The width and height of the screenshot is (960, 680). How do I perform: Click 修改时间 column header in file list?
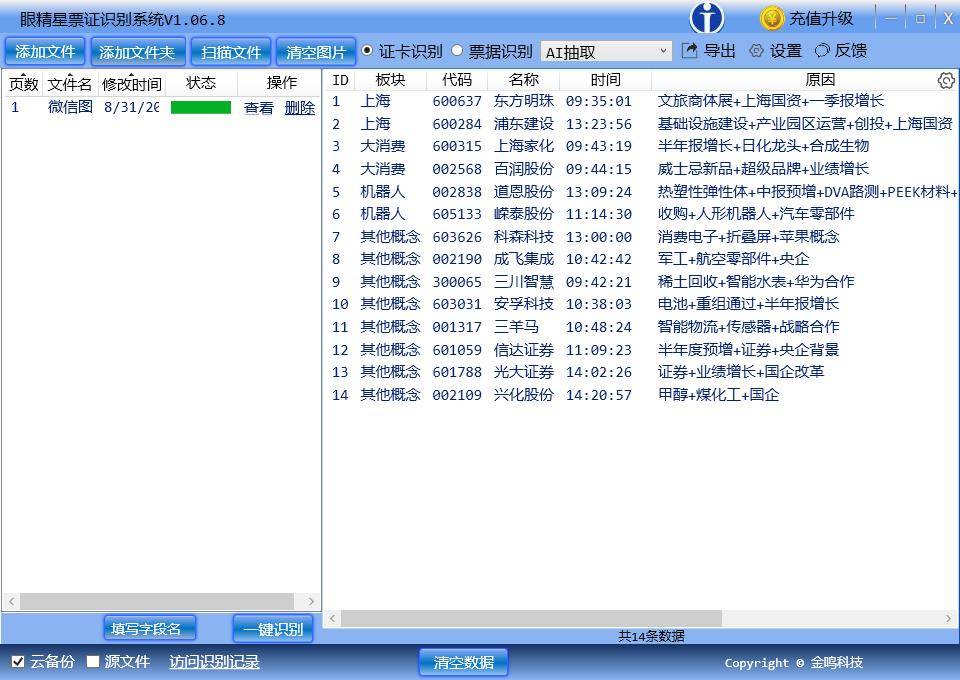click(x=132, y=83)
